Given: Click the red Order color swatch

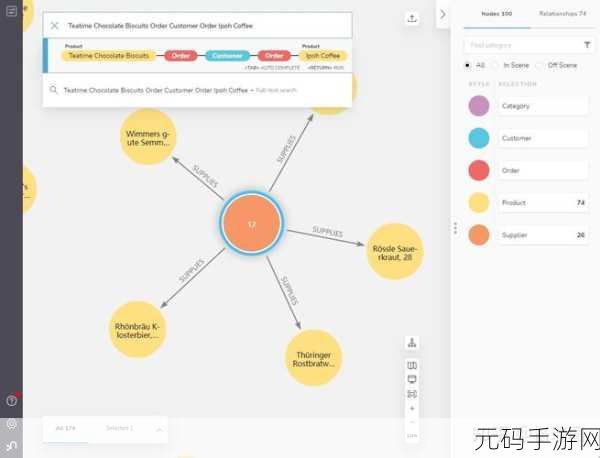Looking at the screenshot, I should pos(479,170).
